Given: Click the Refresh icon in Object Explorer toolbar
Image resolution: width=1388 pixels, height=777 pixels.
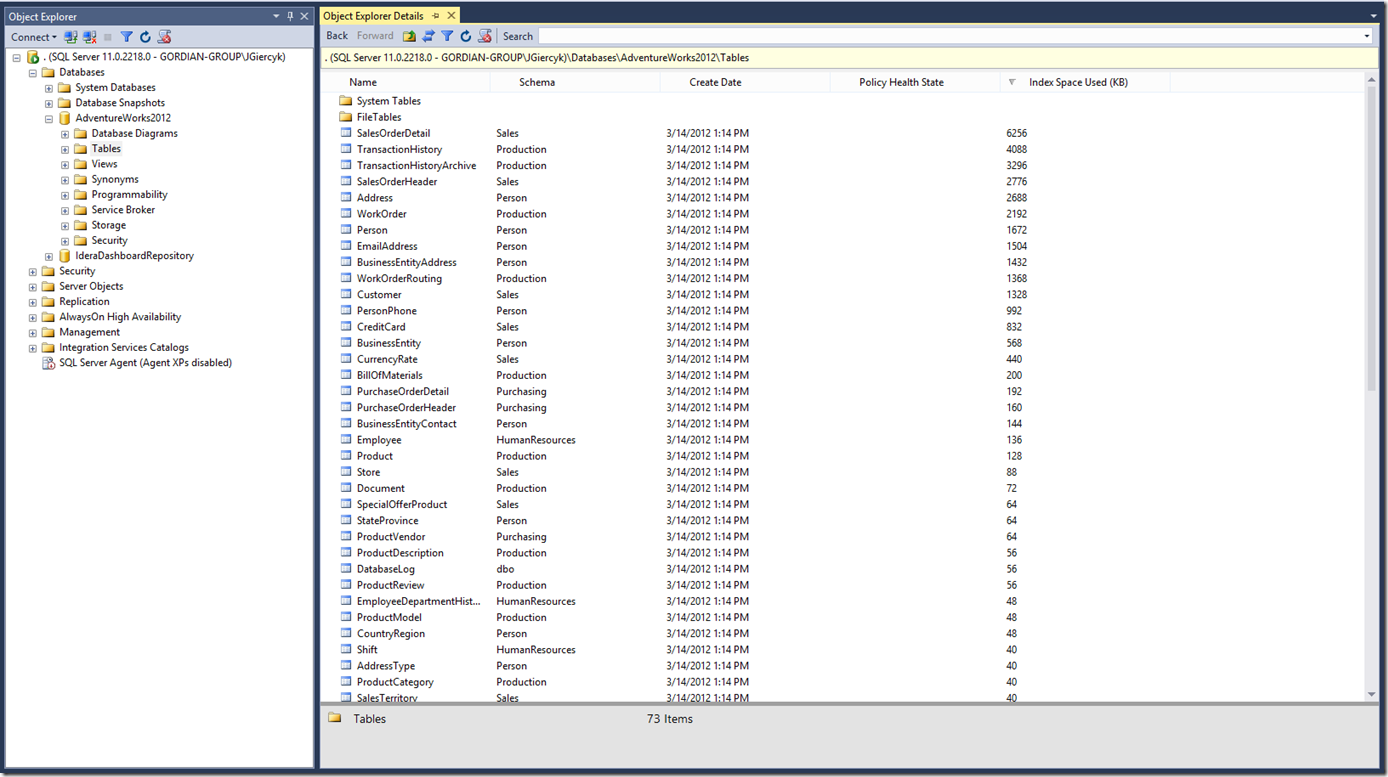Looking at the screenshot, I should pyautogui.click(x=145, y=37).
